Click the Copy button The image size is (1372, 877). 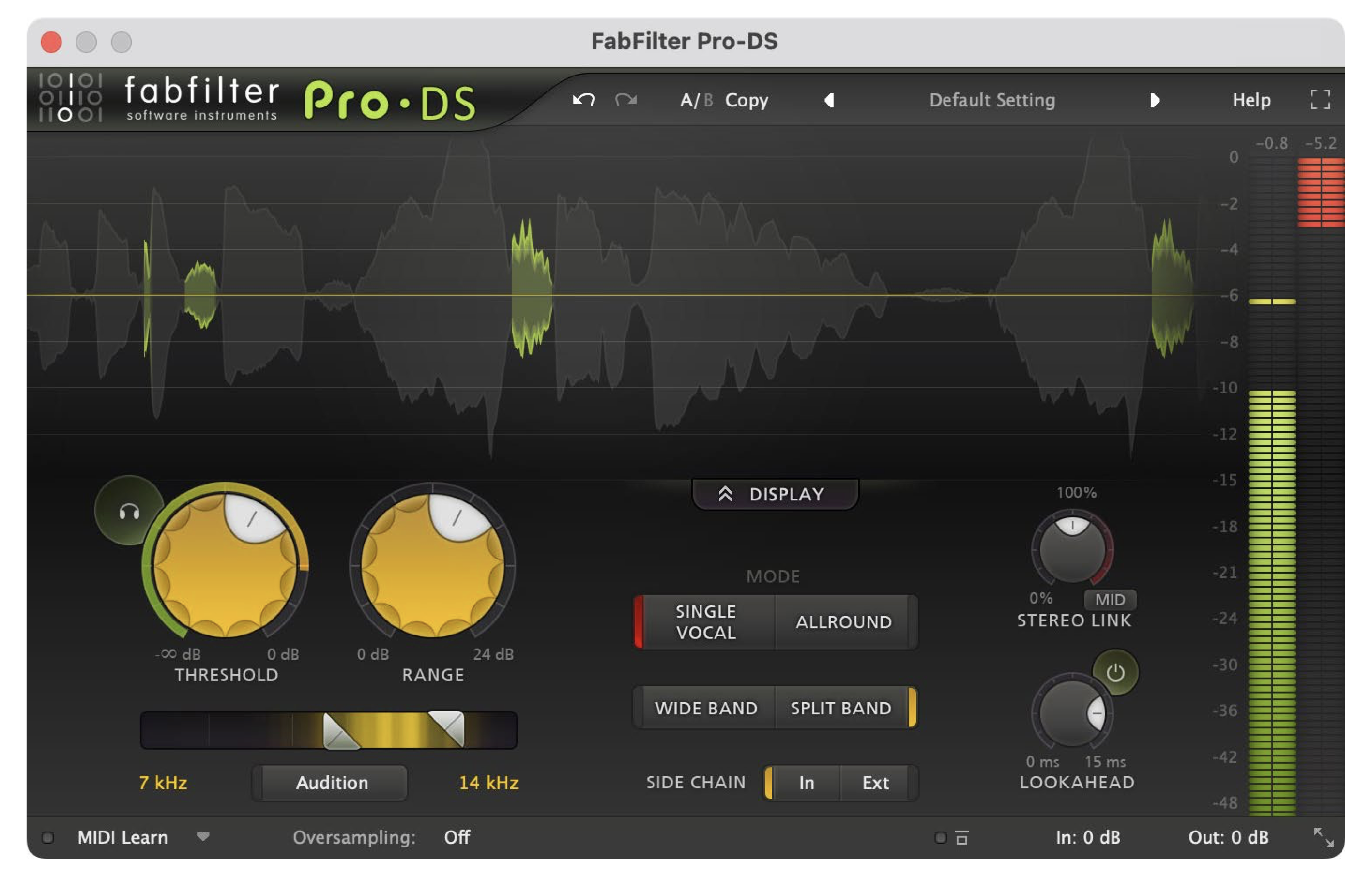pos(747,100)
